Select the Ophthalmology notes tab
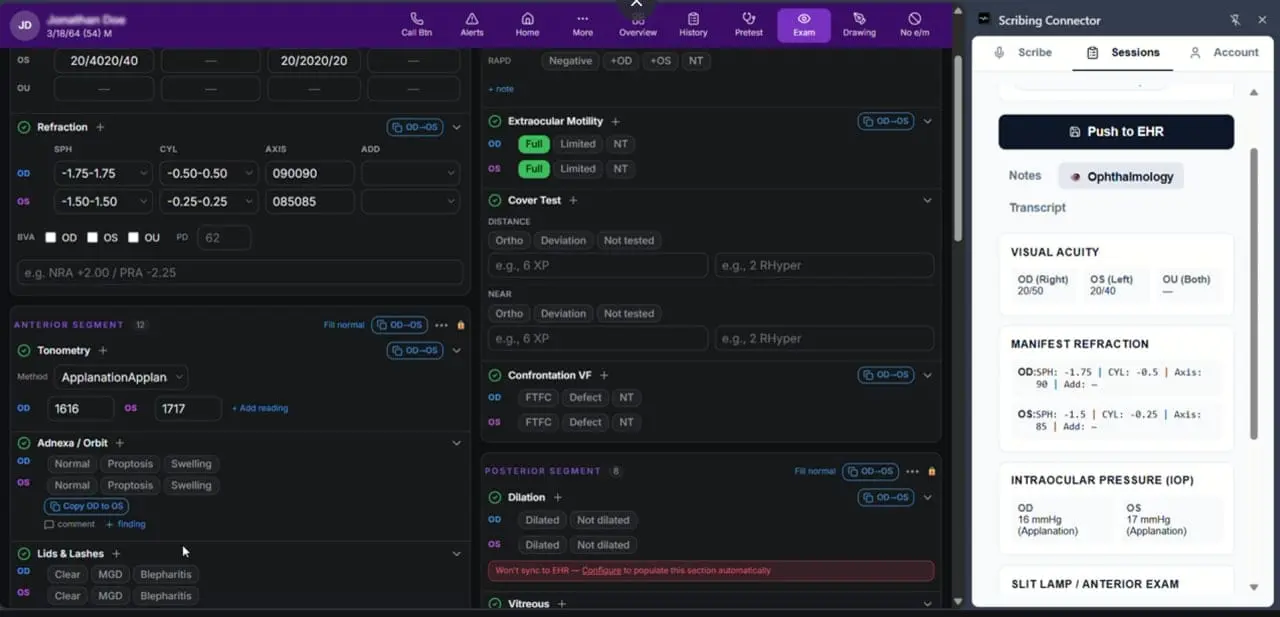Viewport: 1280px width, 617px height. 1121,176
